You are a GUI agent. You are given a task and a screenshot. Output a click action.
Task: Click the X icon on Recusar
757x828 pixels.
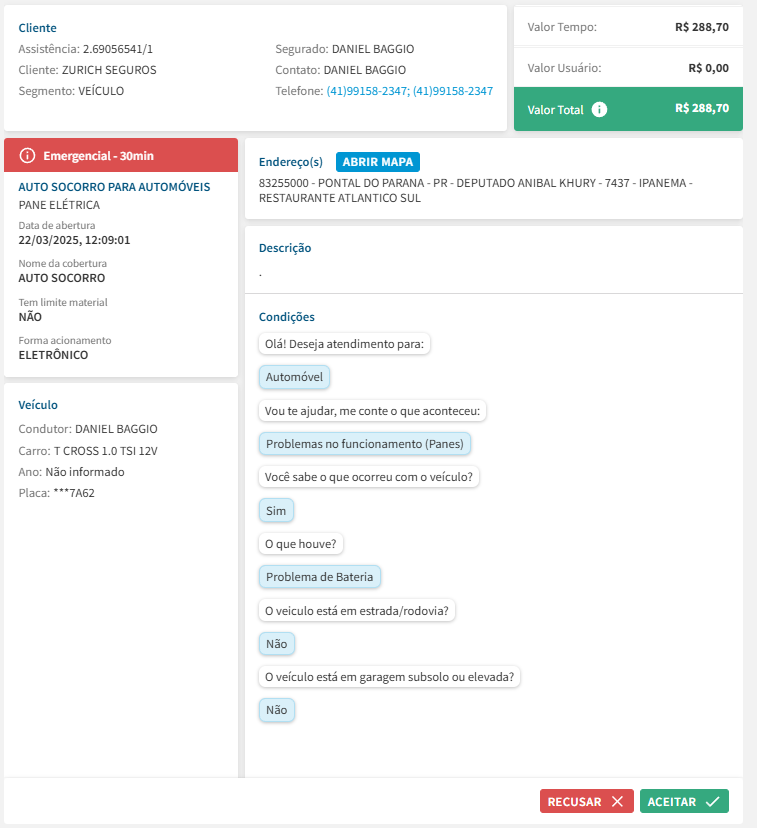pyautogui.click(x=617, y=802)
